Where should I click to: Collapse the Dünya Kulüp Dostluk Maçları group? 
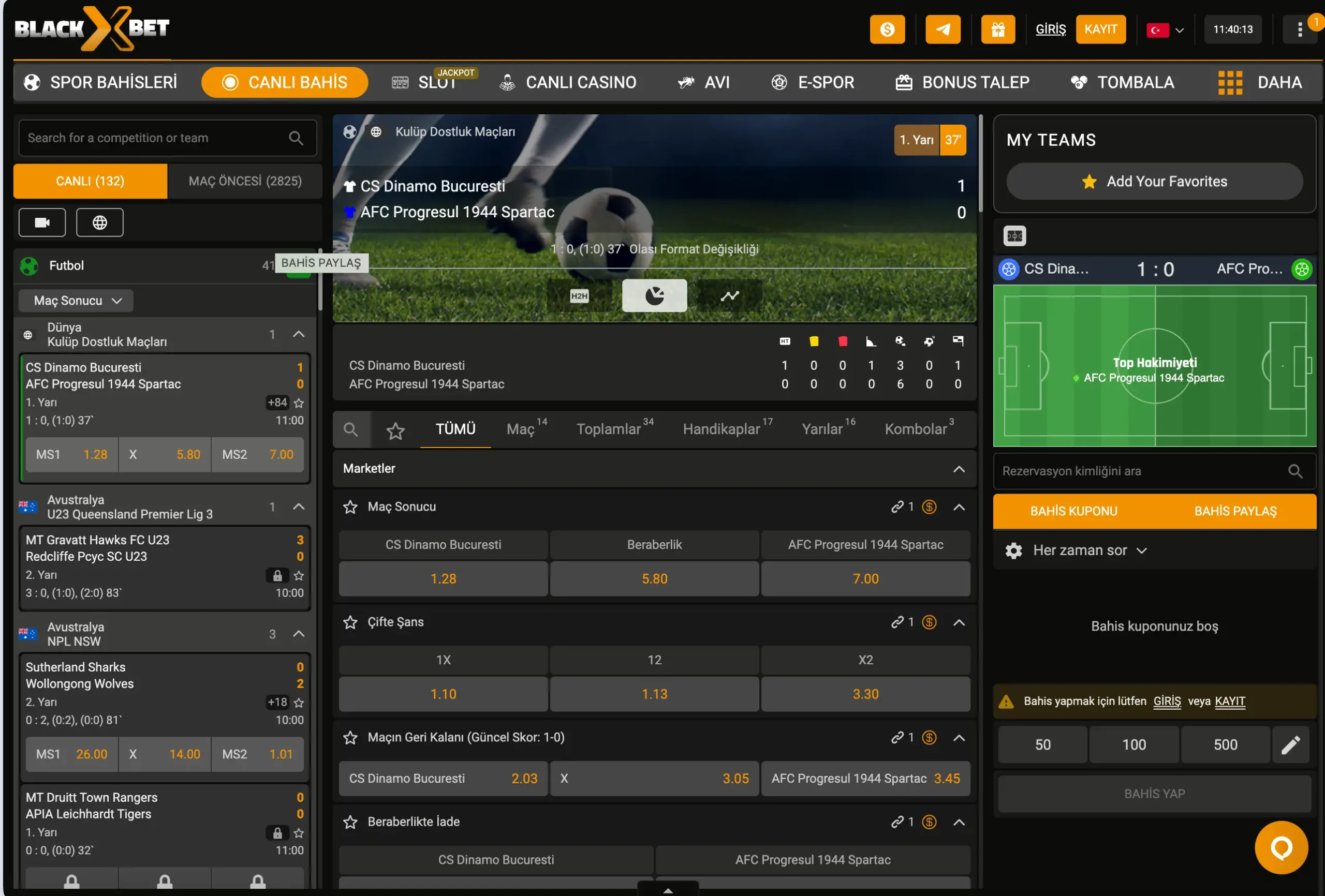[x=299, y=334]
